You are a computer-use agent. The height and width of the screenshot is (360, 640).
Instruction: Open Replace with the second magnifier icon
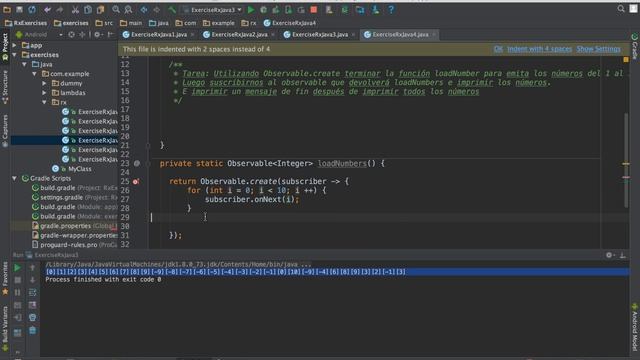click(128, 9)
